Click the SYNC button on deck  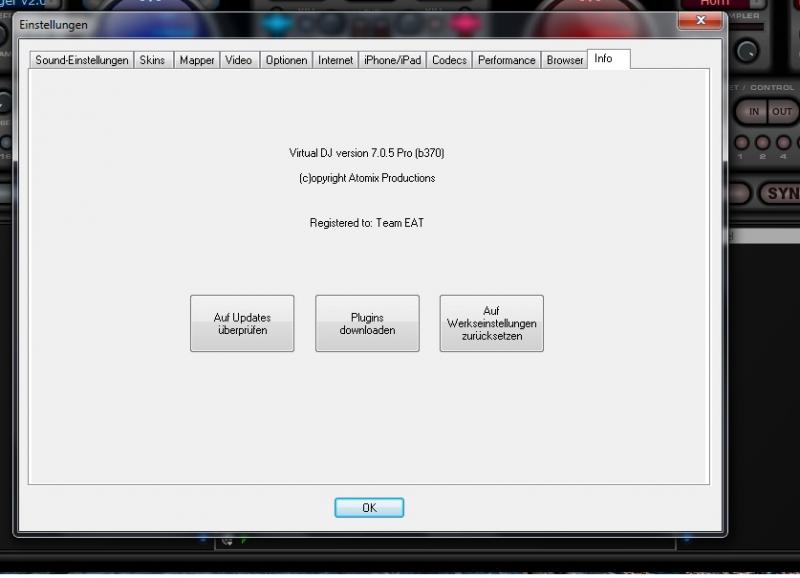click(x=781, y=194)
